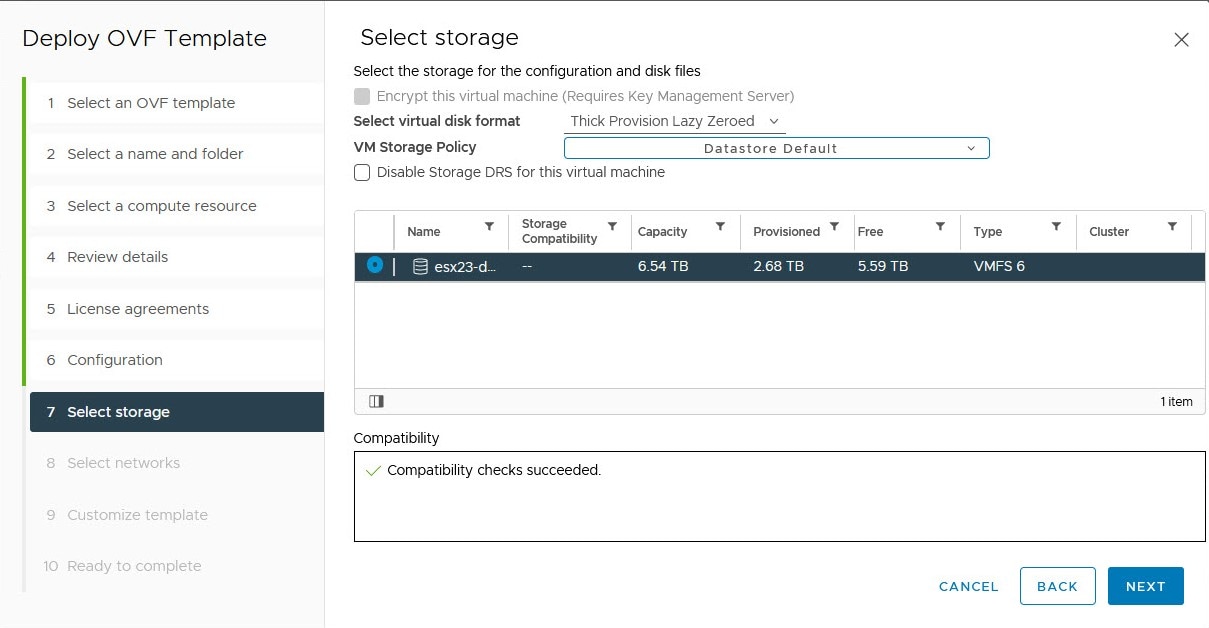Sort by the Type column header
This screenshot has height=628, width=1209.
(x=988, y=232)
